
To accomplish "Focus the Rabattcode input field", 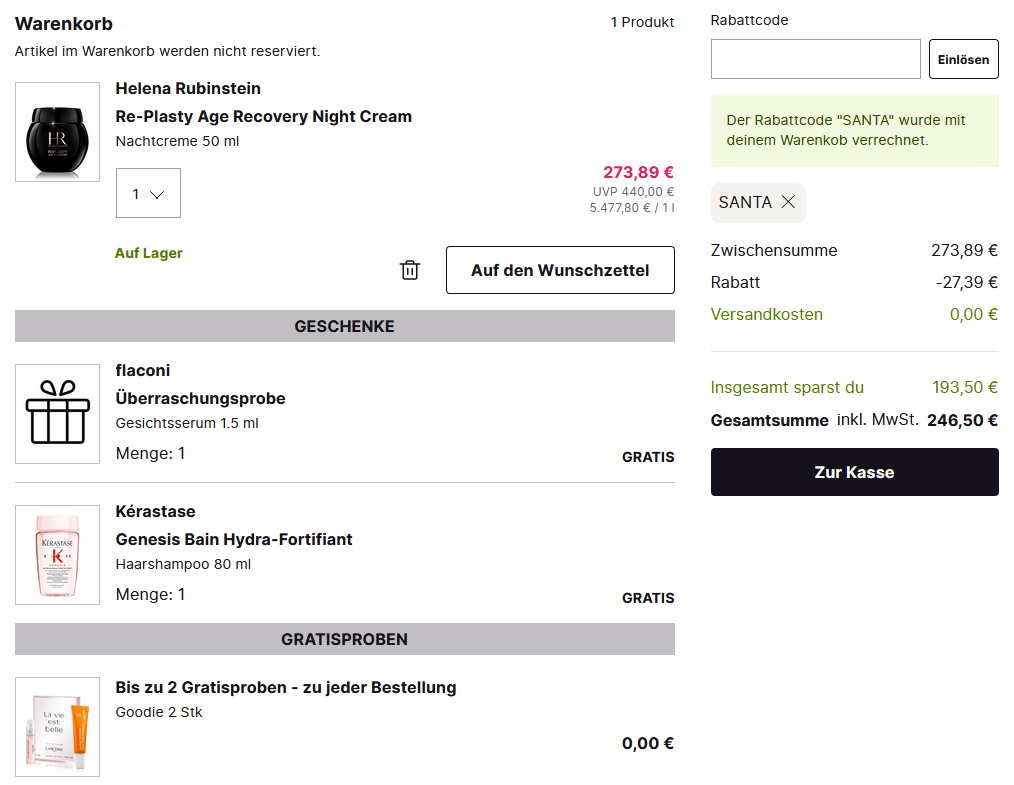I will pos(815,59).
